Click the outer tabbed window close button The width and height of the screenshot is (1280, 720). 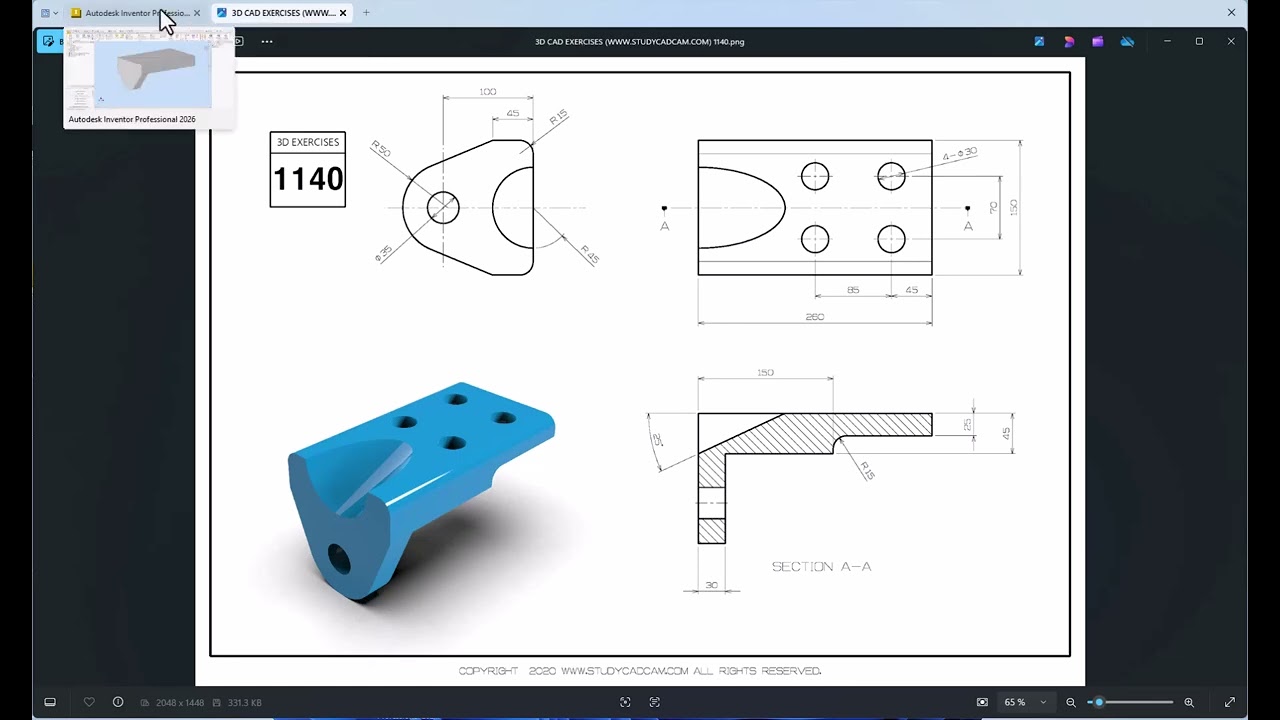pos(1232,13)
